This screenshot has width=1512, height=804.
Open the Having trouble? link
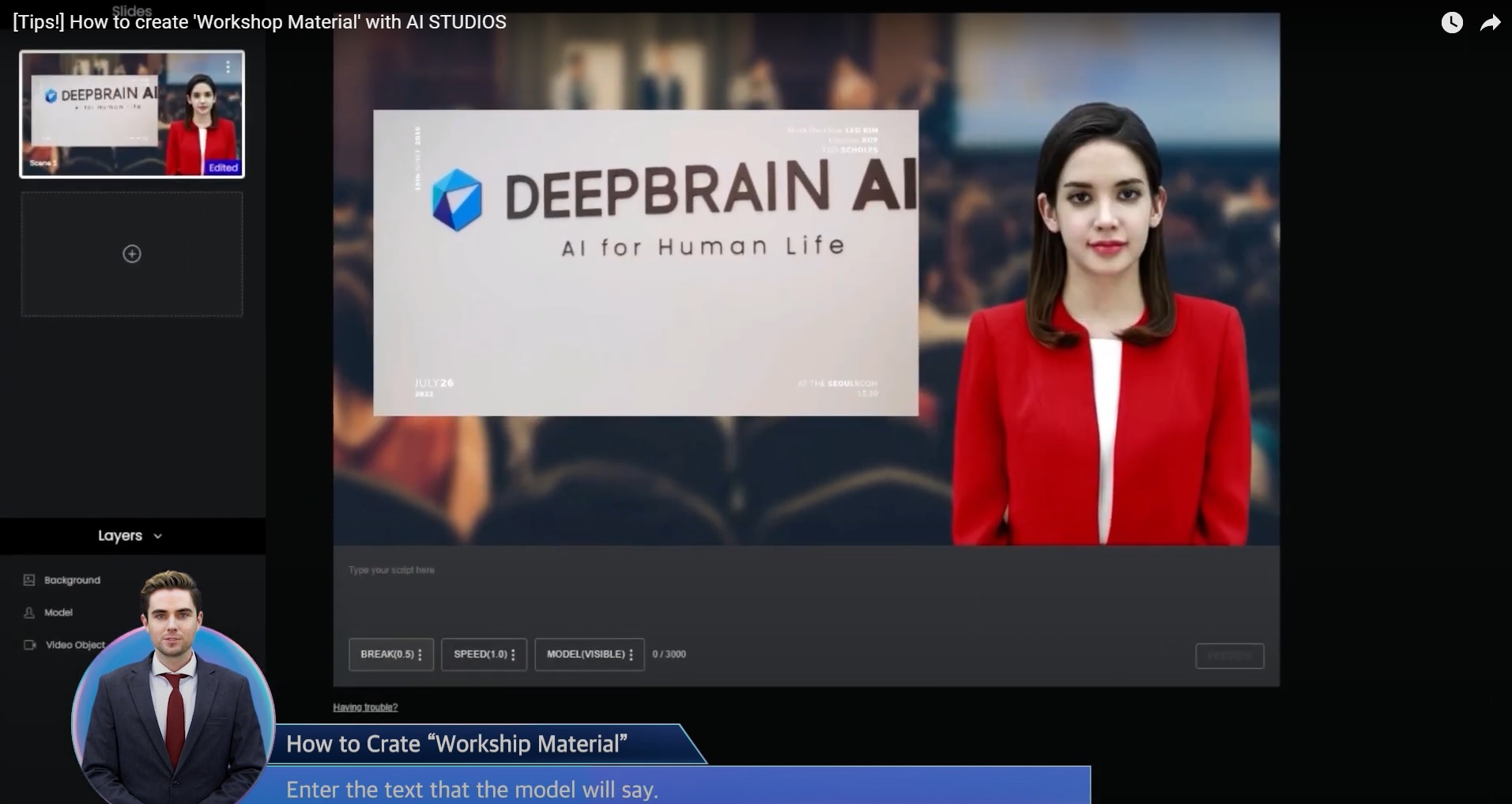click(x=365, y=708)
